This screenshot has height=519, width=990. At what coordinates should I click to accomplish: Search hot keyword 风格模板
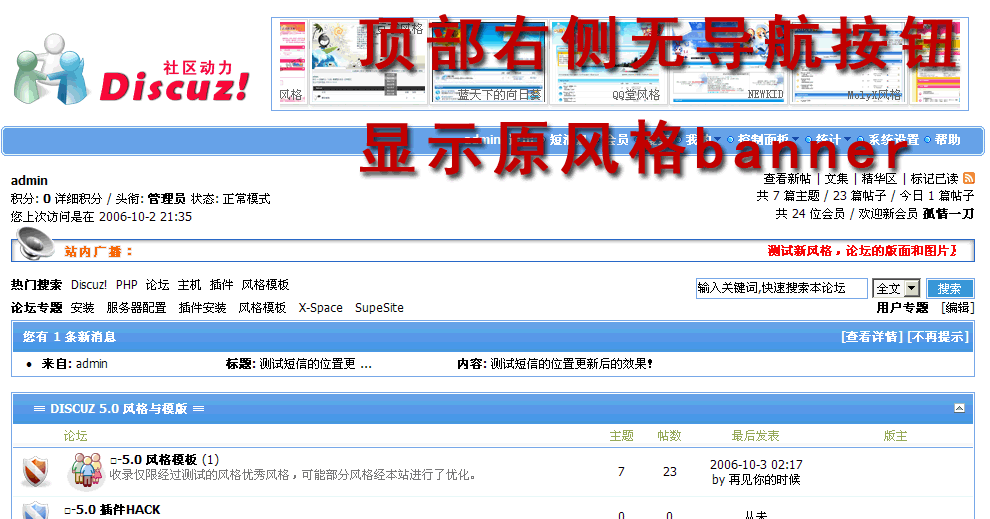coord(265,285)
